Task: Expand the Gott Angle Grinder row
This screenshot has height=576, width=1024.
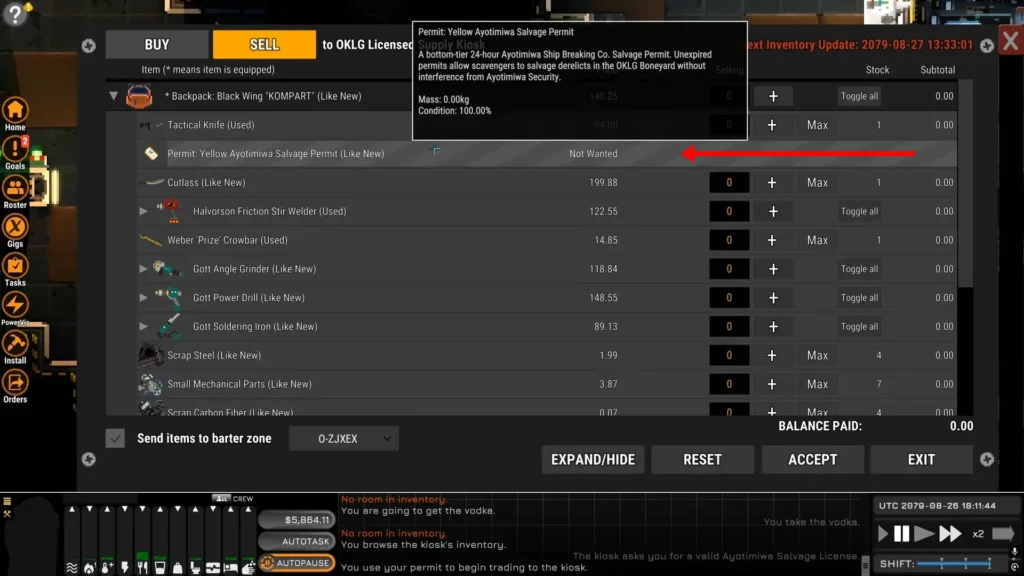Action: pos(143,268)
